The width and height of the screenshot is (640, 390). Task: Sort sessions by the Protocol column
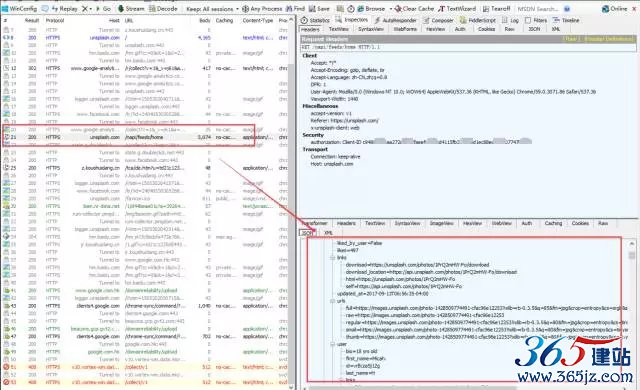(x=55, y=20)
